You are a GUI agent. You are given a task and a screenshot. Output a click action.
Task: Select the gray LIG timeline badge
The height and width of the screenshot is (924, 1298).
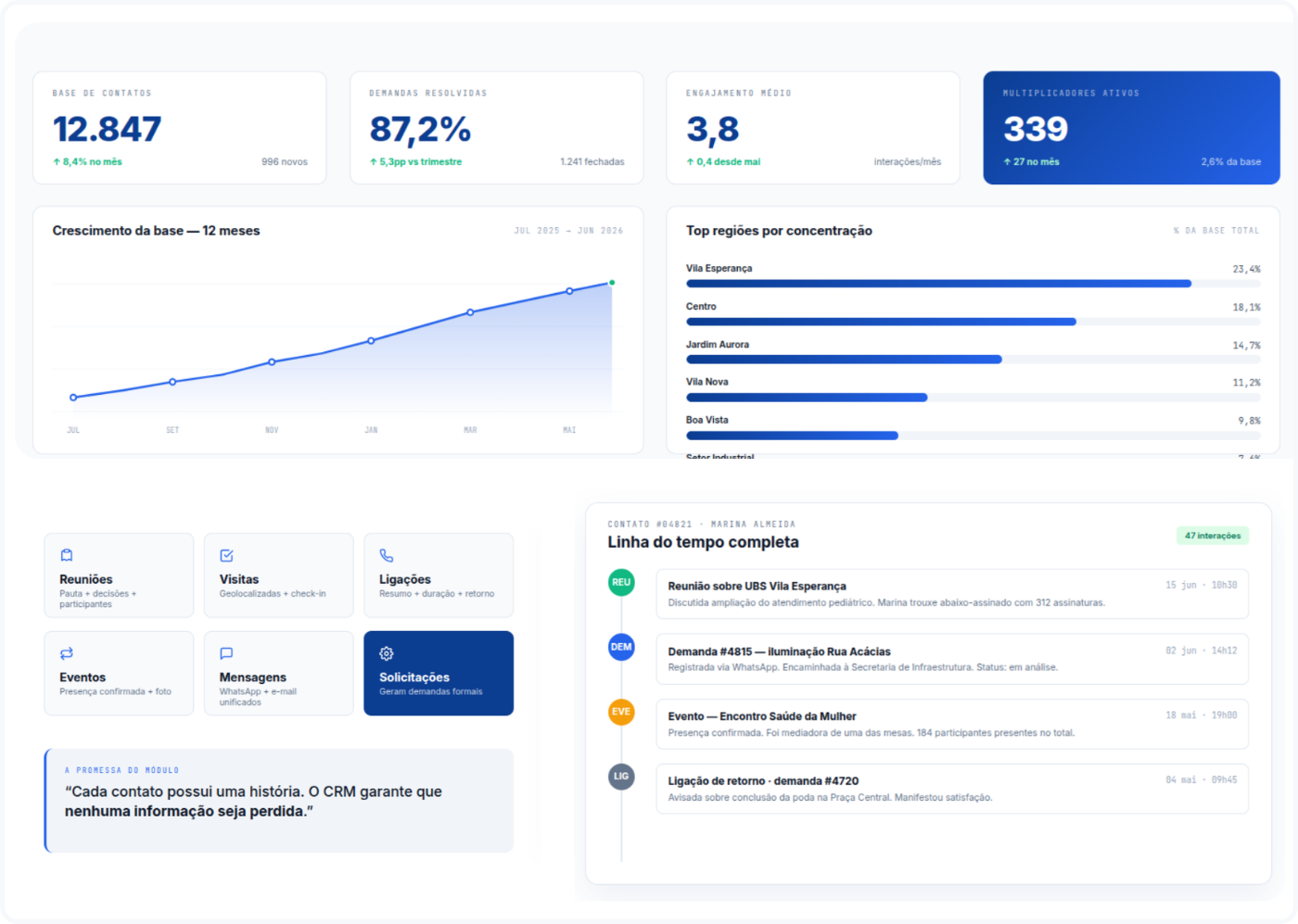click(621, 777)
